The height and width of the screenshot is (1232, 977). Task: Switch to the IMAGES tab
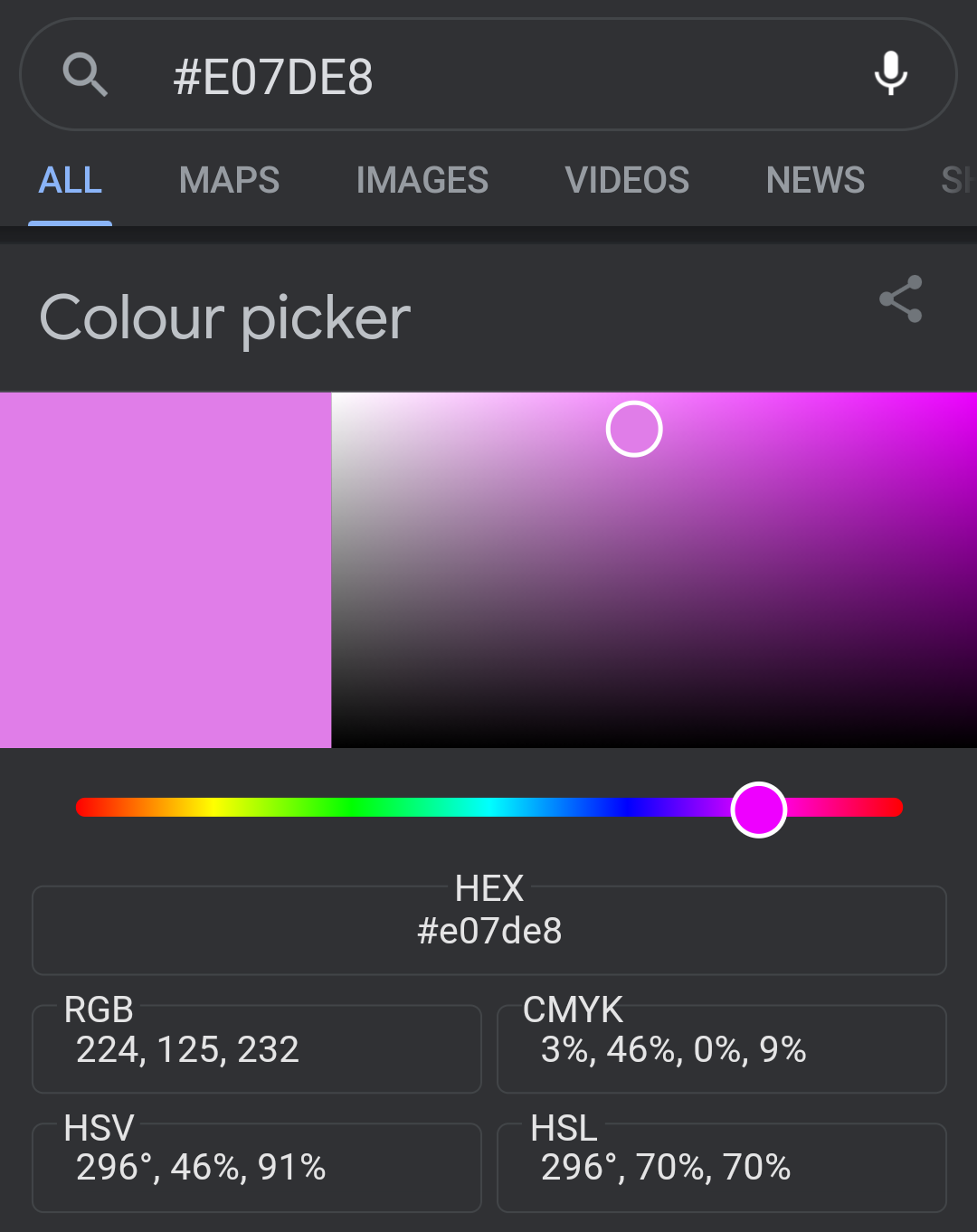pyautogui.click(x=422, y=180)
